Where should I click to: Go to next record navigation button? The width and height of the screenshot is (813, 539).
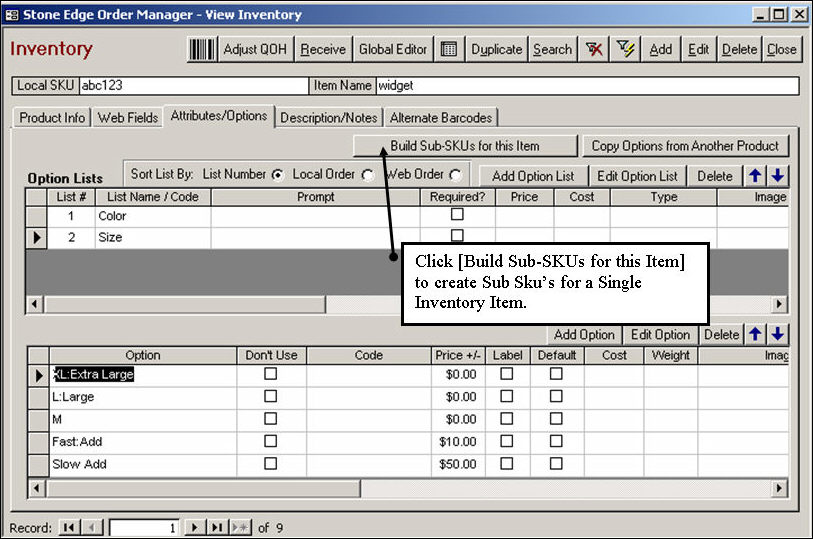click(x=194, y=528)
